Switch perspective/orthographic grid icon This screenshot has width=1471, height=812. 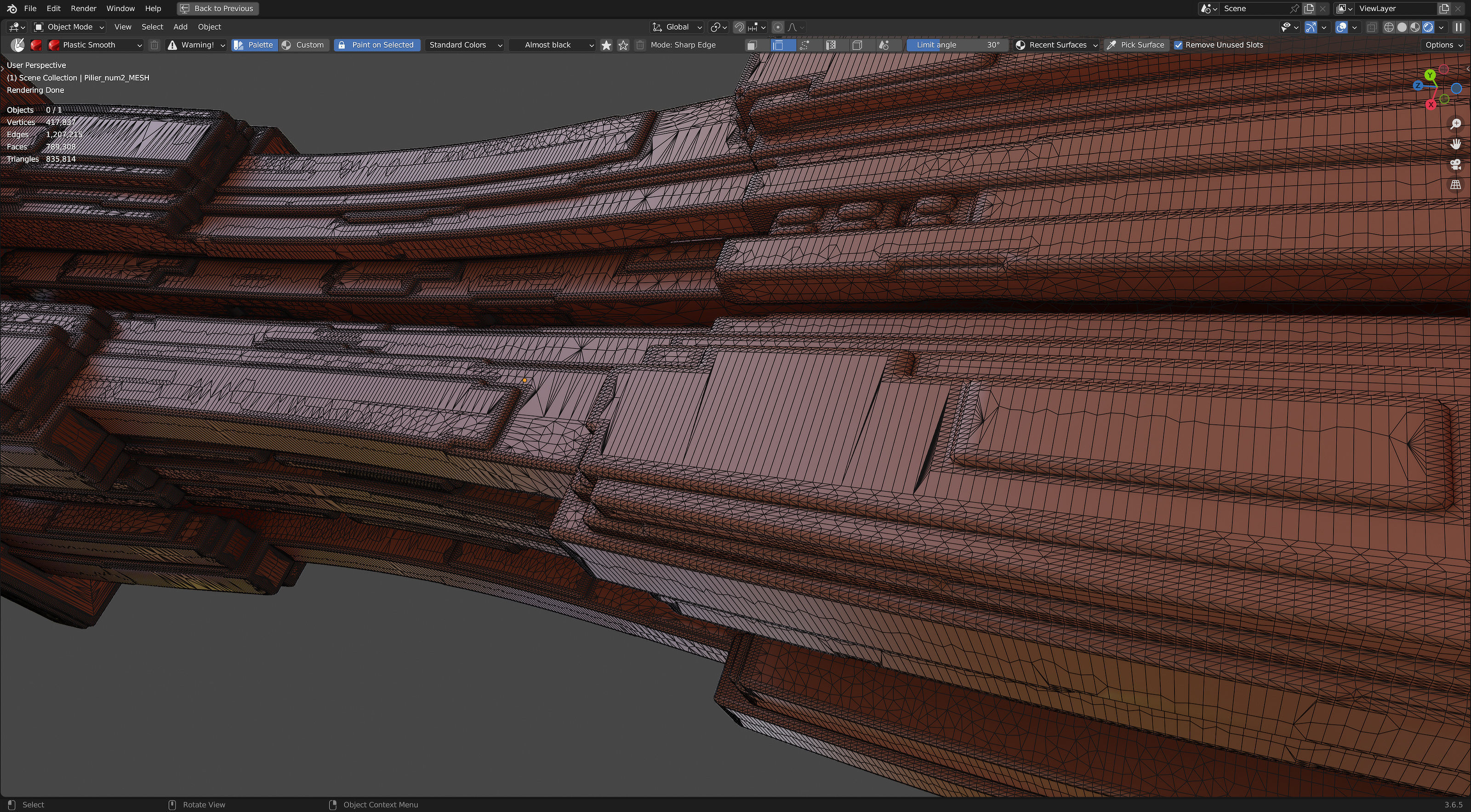pyautogui.click(x=1455, y=184)
